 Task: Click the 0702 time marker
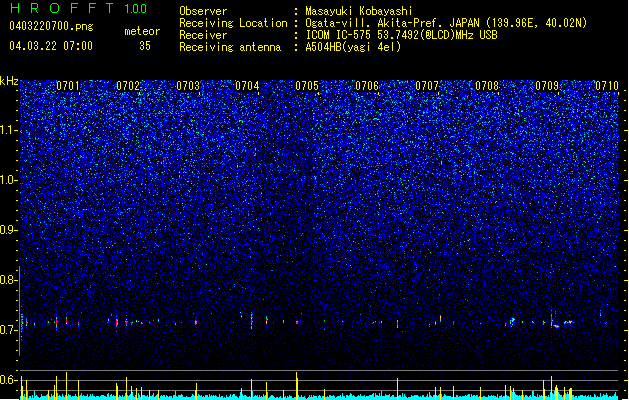[x=128, y=86]
